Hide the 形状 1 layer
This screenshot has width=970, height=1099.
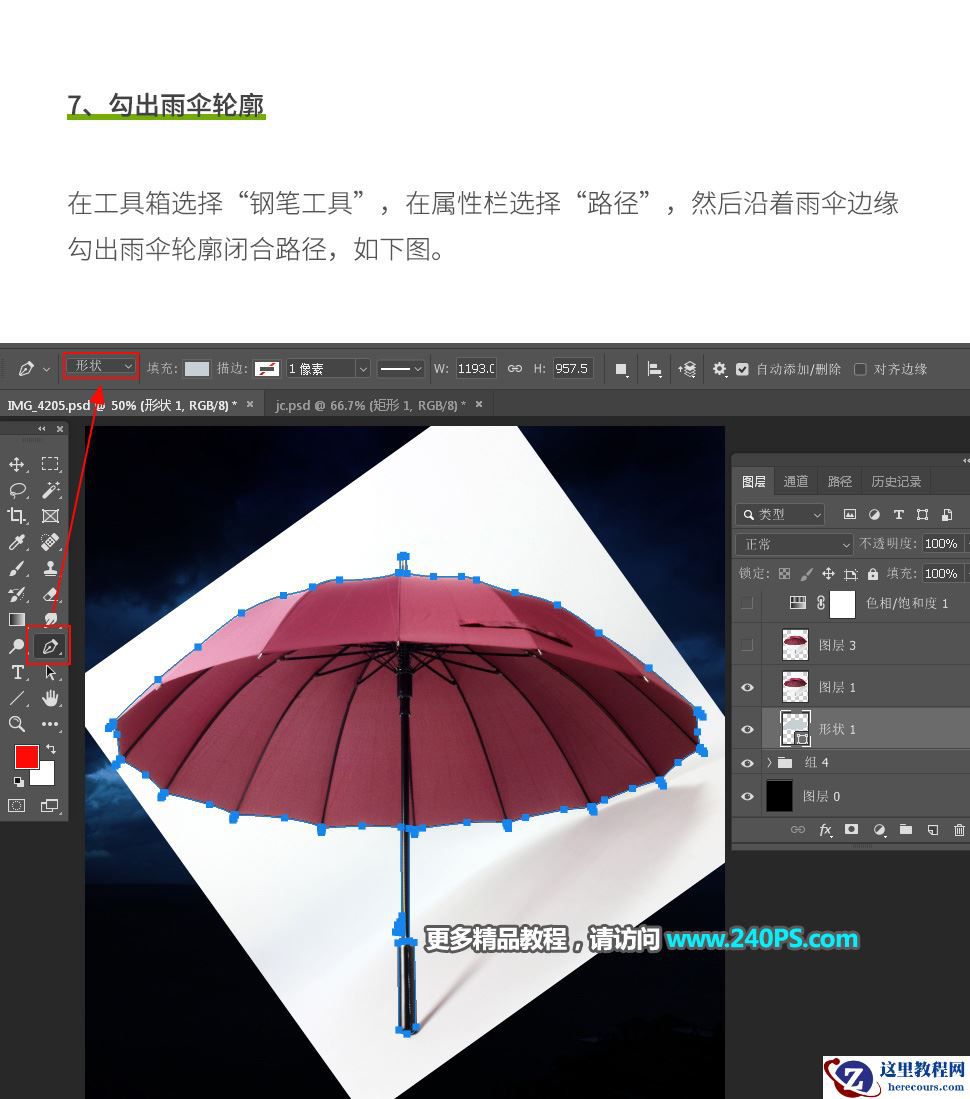(x=747, y=729)
